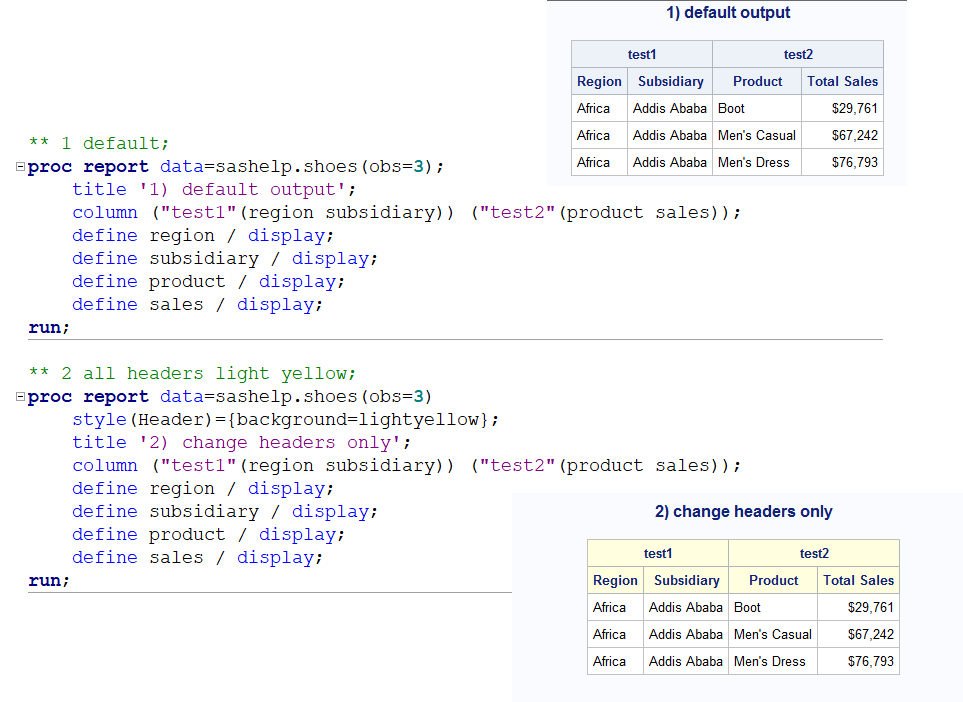Screen dimensions: 963x702
Task: Click the 'test1' spanning header in default output
Action: tap(641, 54)
